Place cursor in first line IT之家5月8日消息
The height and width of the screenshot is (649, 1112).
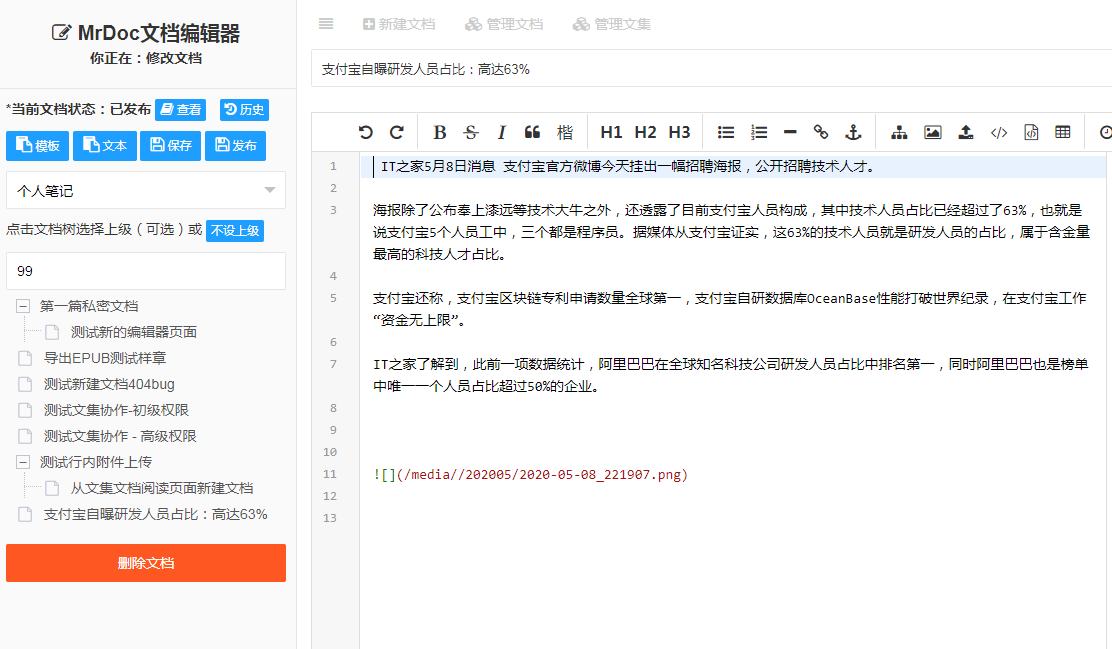[628, 167]
